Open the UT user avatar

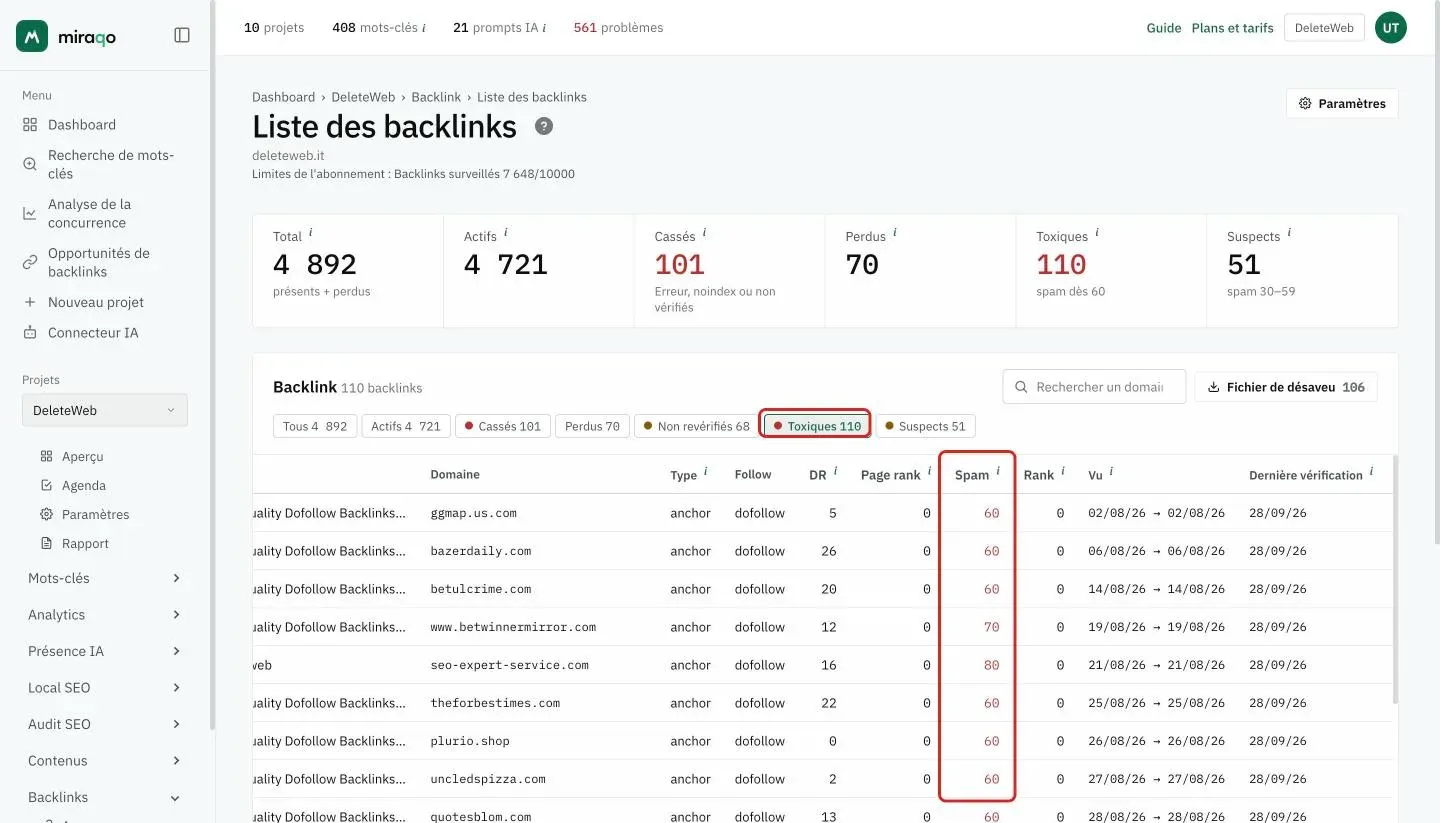click(x=1391, y=28)
